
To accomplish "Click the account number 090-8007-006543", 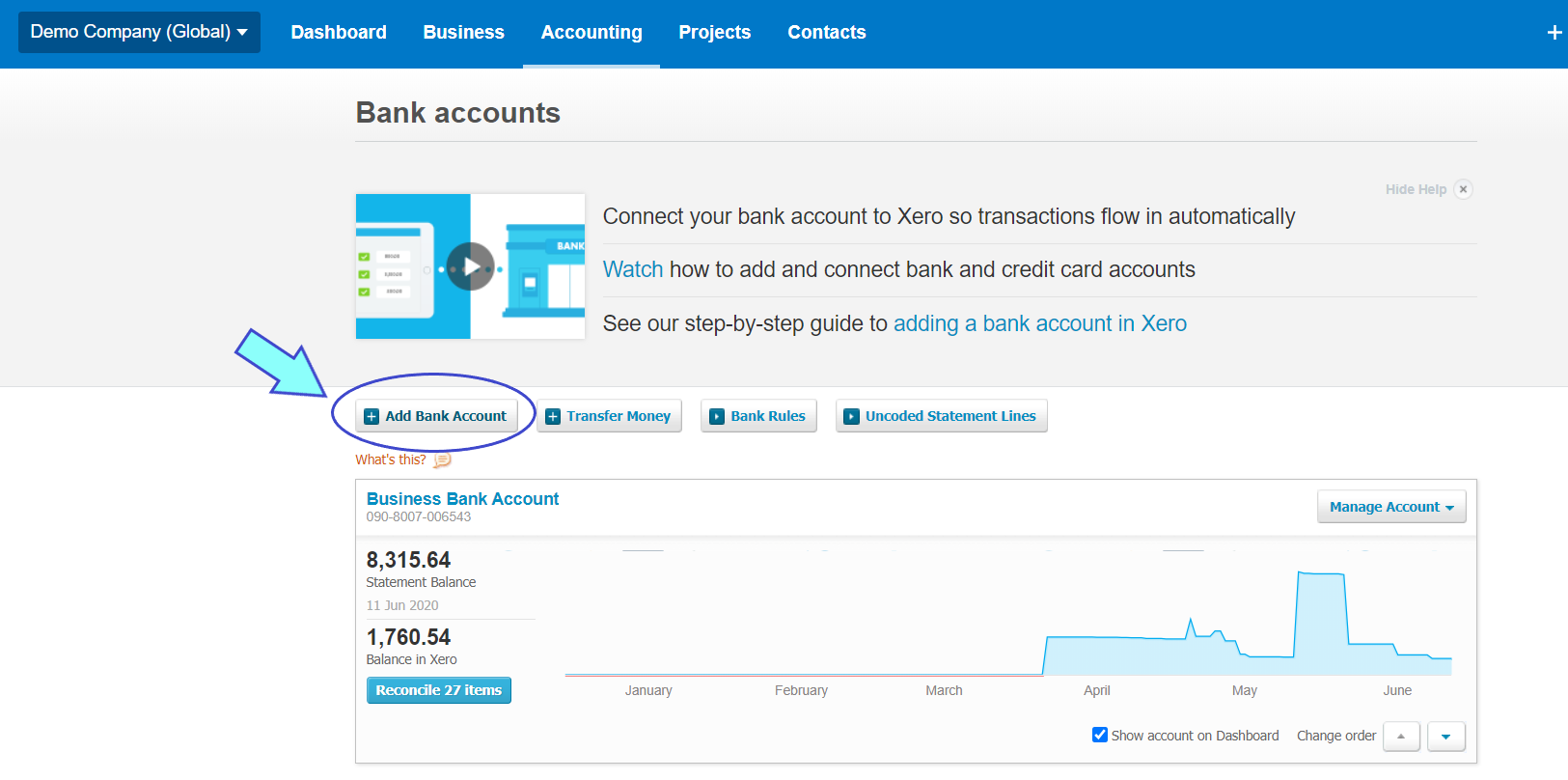I will 419,517.
